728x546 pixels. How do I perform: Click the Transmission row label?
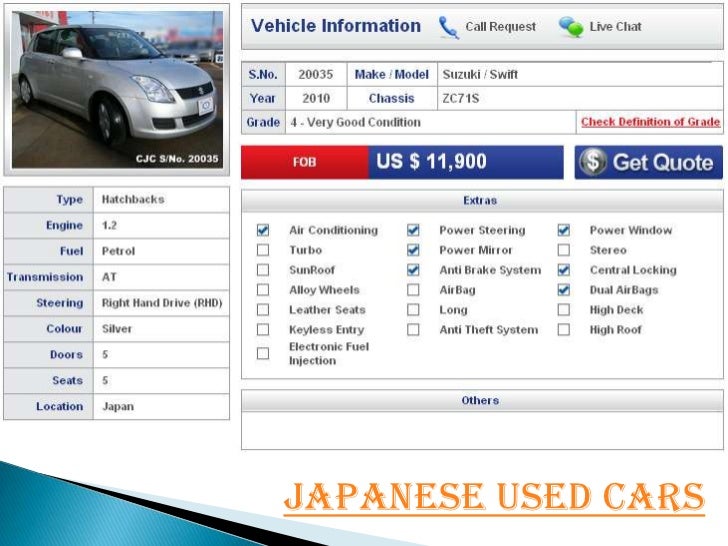pos(45,277)
